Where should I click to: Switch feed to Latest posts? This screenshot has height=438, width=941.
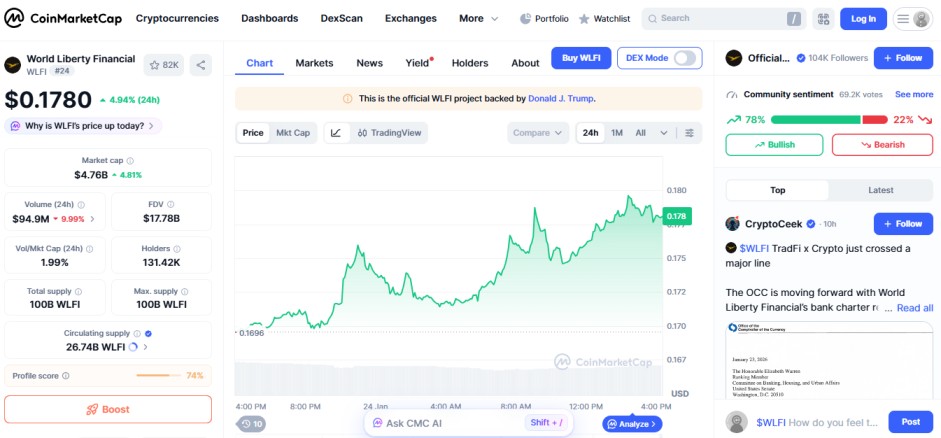tap(880, 190)
